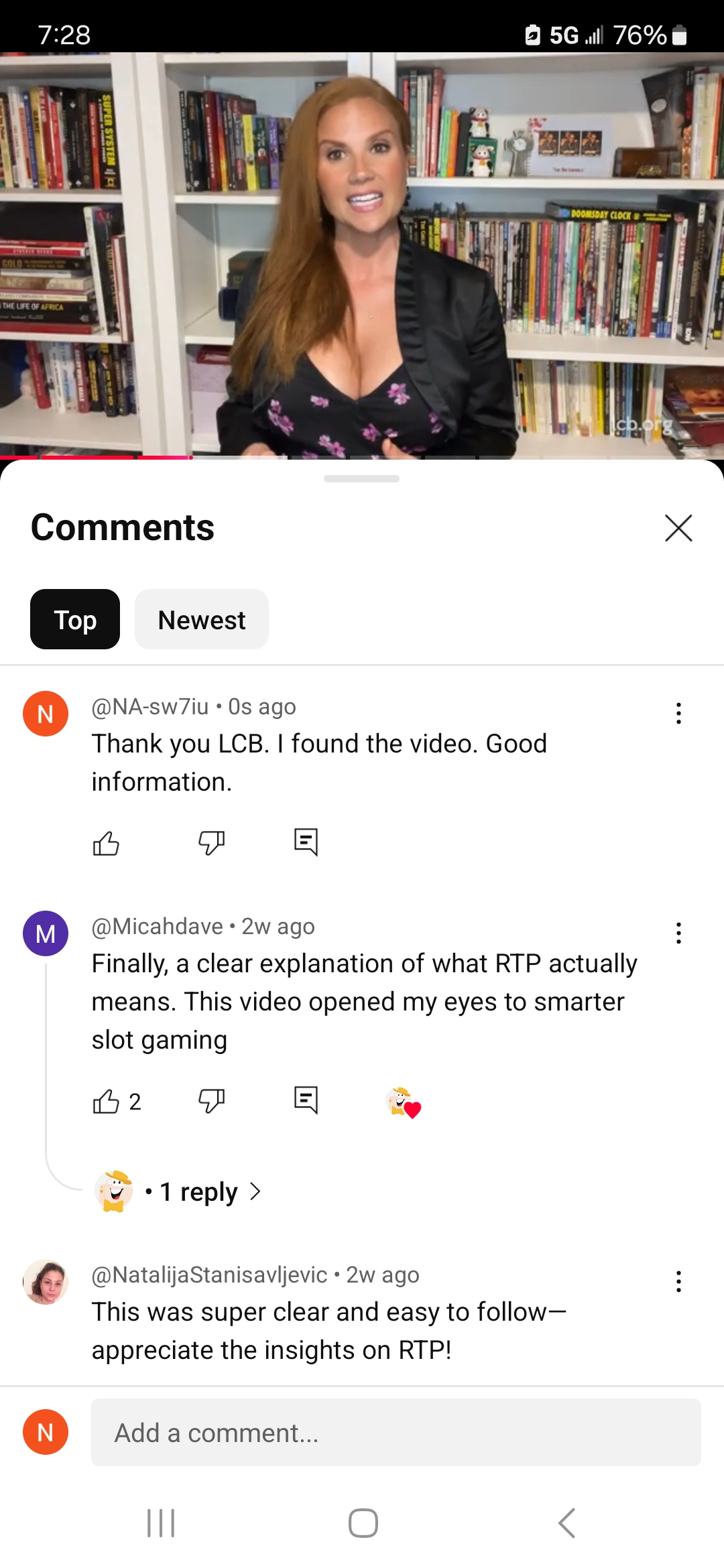The image size is (724, 1568).
Task: Reply to the @NA-sw7iu comment
Action: click(x=306, y=842)
